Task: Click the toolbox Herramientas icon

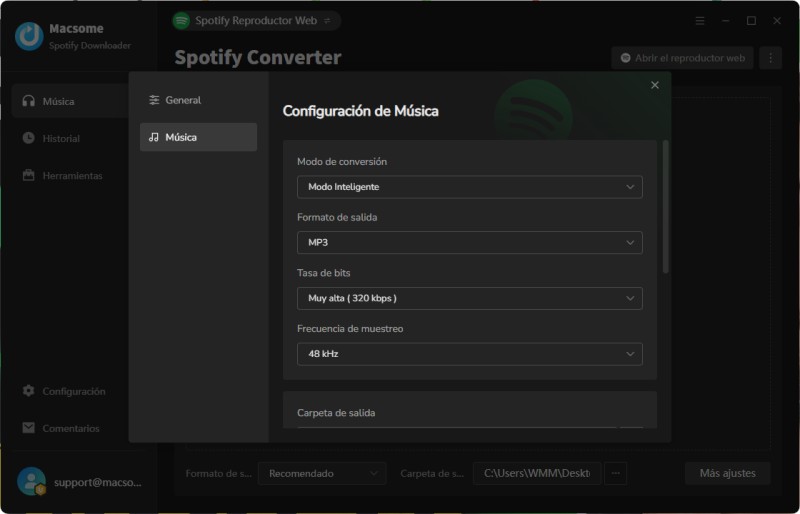Action: (29, 175)
